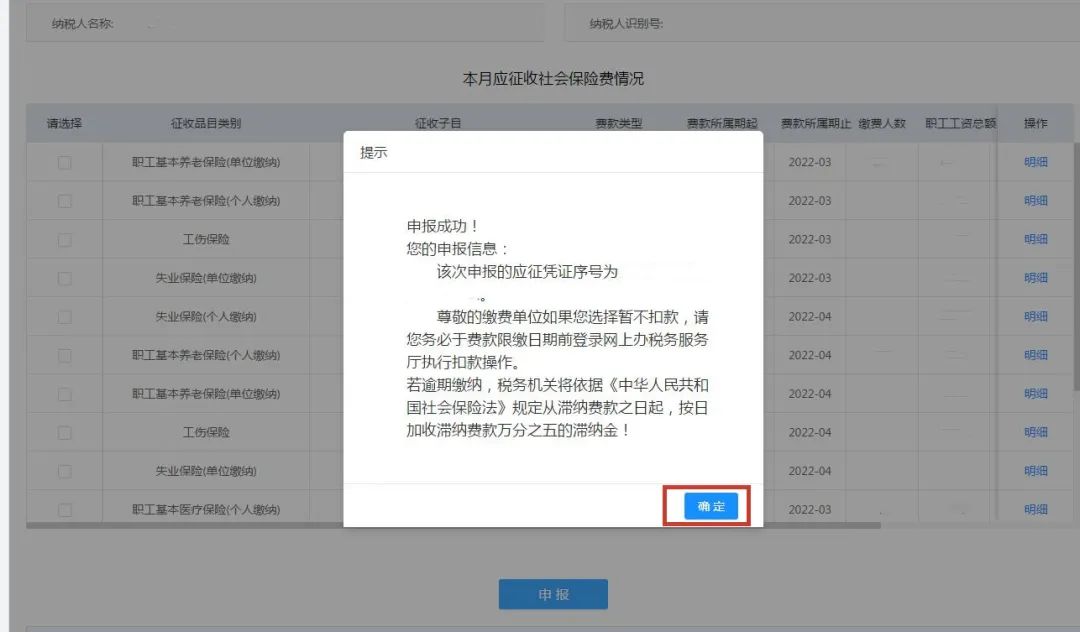Click the 2022-04 date in 失业保险(个人缴纳) row
Viewport: 1080px width, 632px height.
(x=810, y=317)
